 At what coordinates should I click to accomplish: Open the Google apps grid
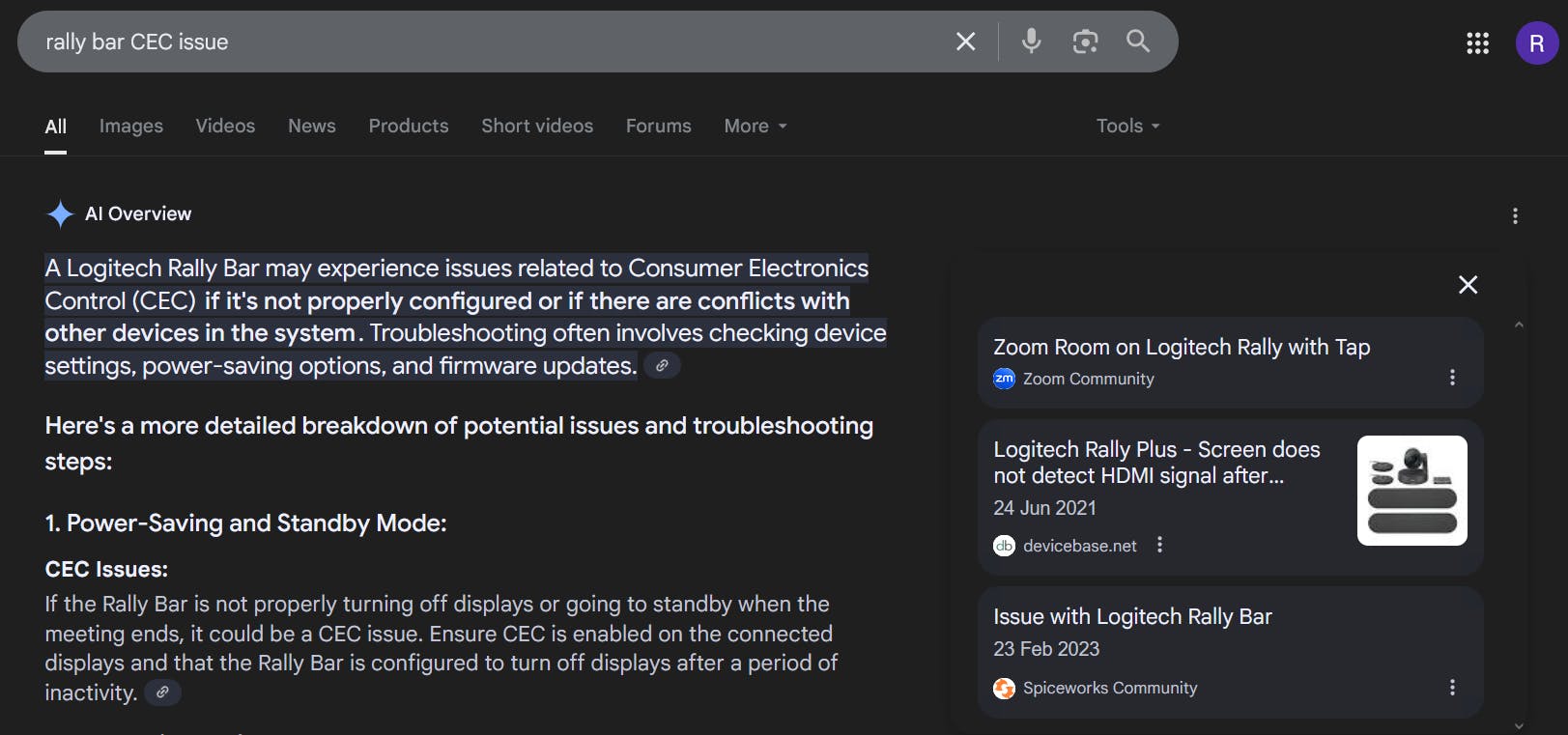coord(1477,42)
